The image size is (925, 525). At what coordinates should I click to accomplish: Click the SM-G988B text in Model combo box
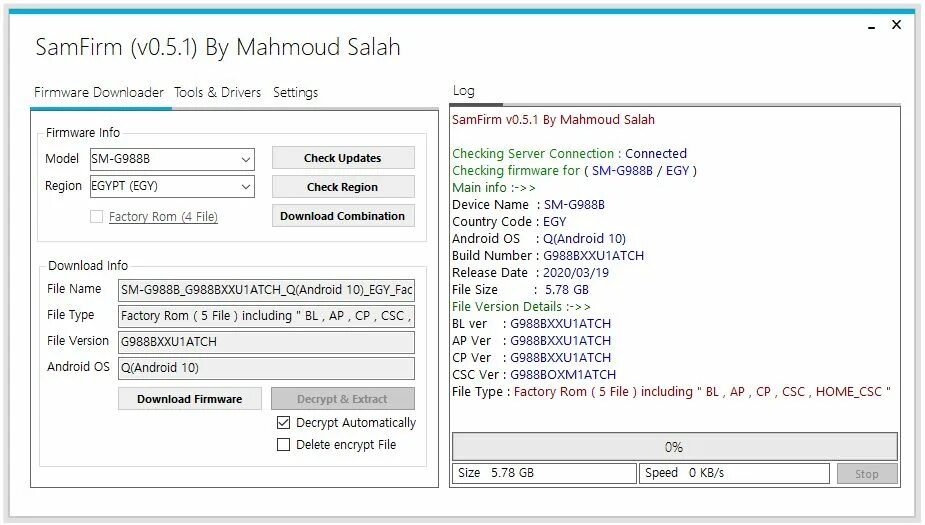click(x=120, y=159)
